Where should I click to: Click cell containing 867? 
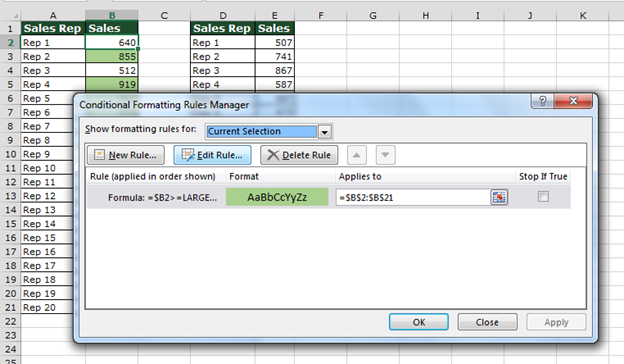coord(275,70)
